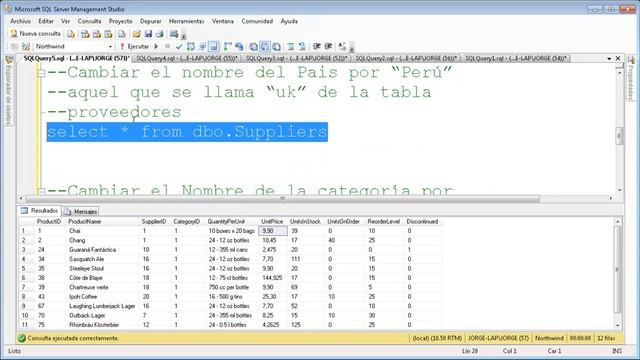Click the '12 filas' status bar entry
The height and width of the screenshot is (360, 640).
pyautogui.click(x=606, y=338)
